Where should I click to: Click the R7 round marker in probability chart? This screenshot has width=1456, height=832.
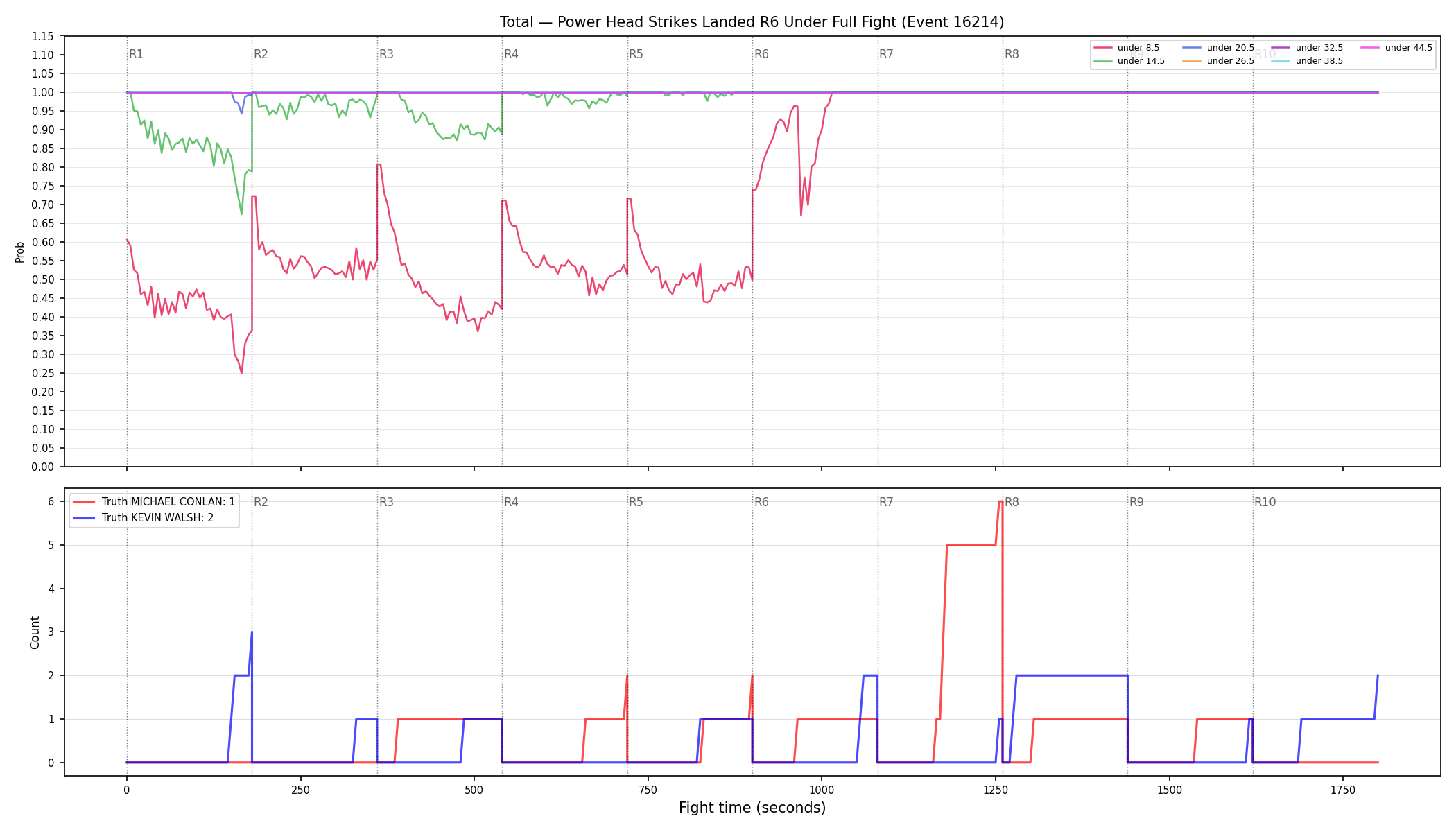coord(886,54)
